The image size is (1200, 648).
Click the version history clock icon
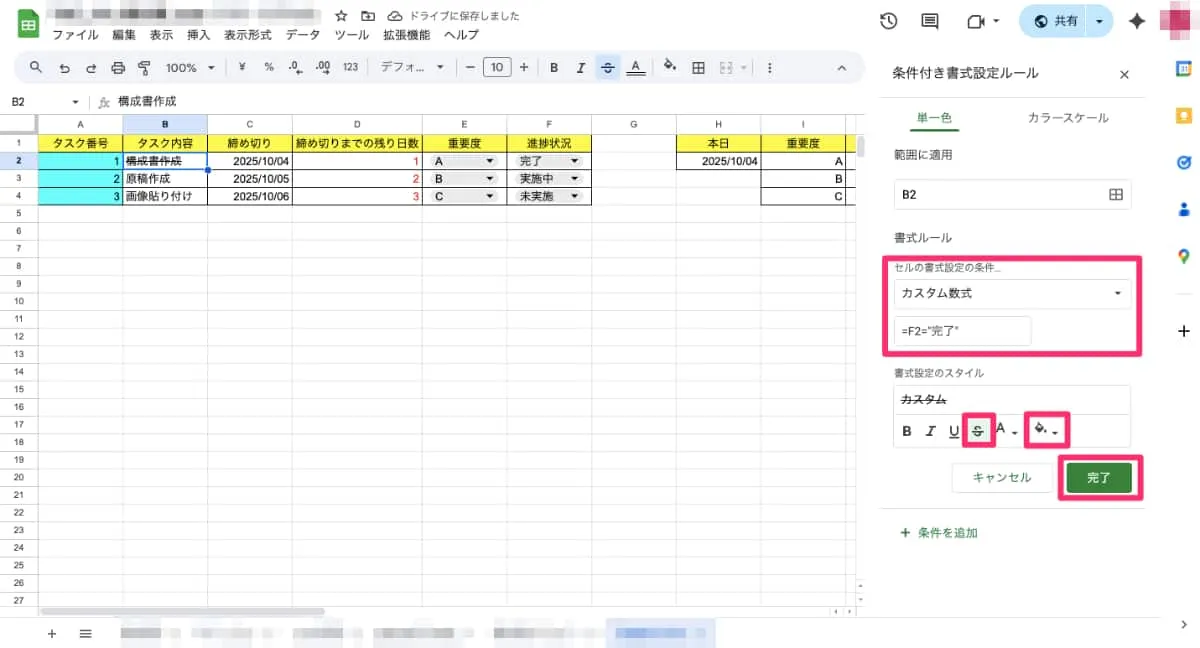[889, 20]
